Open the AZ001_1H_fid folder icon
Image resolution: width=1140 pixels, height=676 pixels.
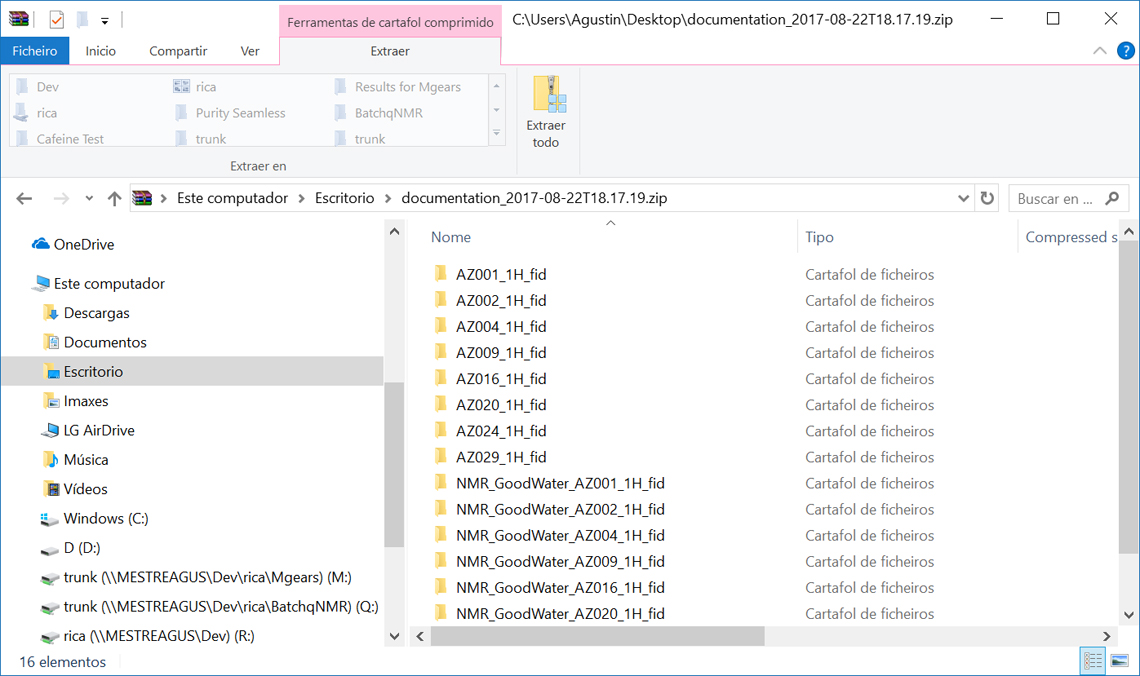[x=440, y=274]
